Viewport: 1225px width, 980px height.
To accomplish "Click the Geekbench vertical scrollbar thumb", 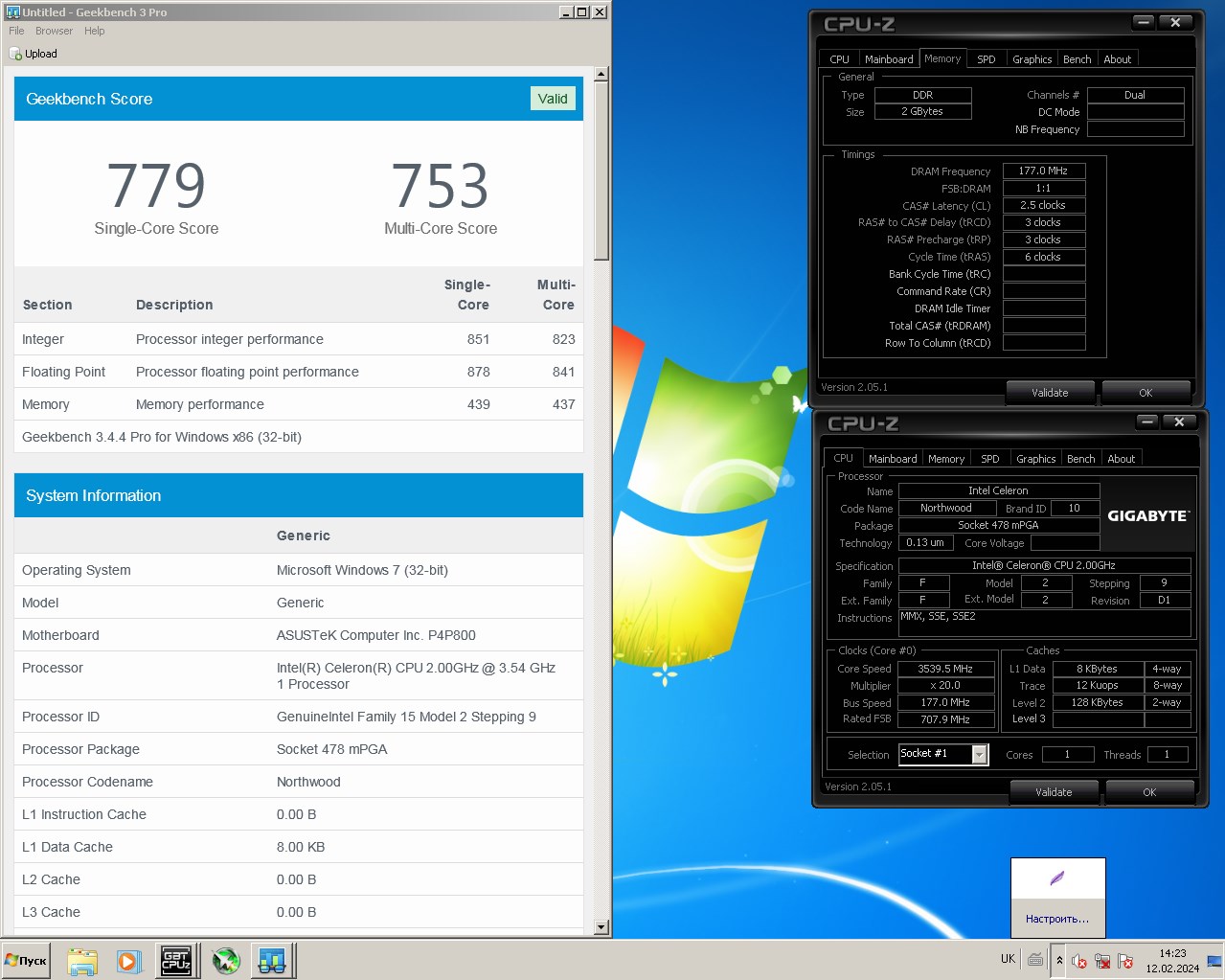I will (601, 171).
